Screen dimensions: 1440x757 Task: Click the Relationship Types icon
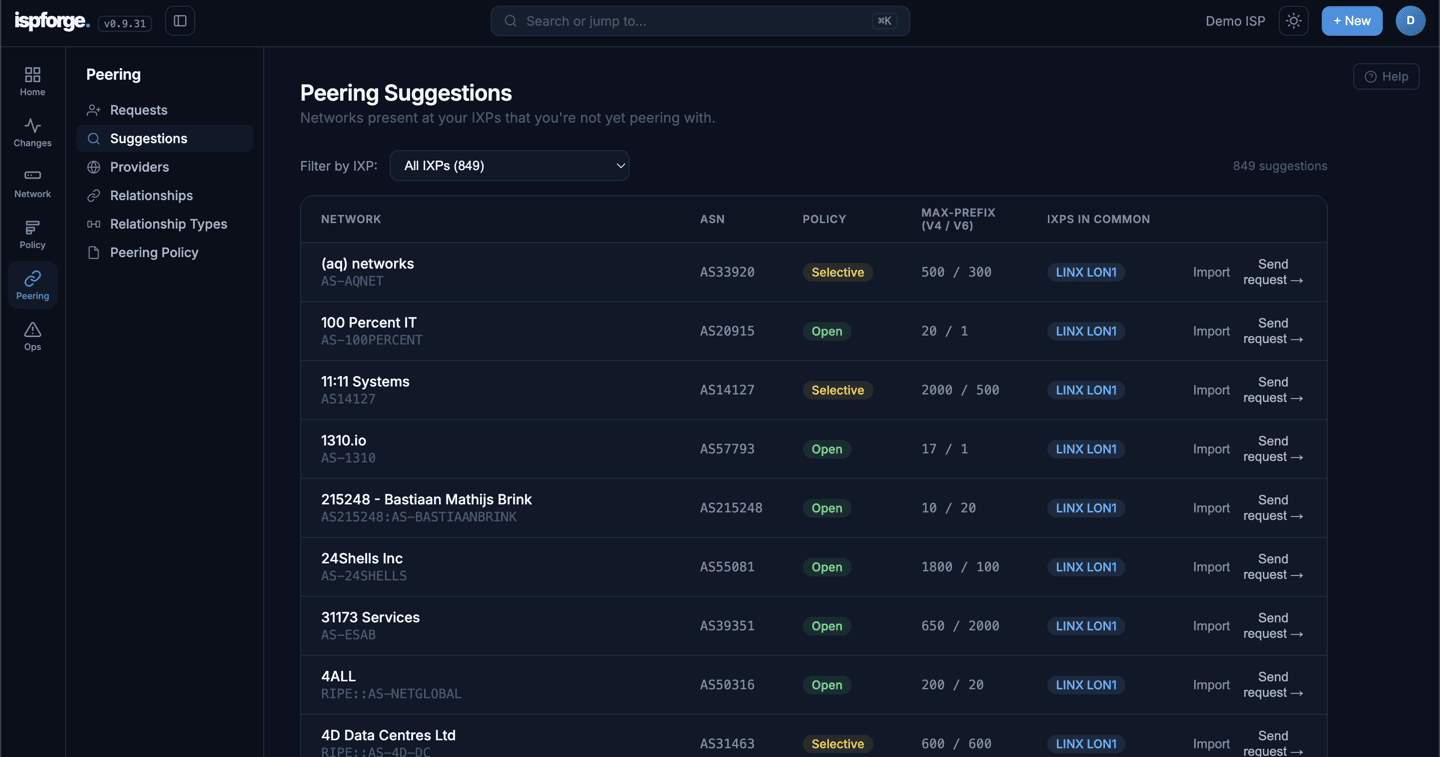click(x=94, y=224)
